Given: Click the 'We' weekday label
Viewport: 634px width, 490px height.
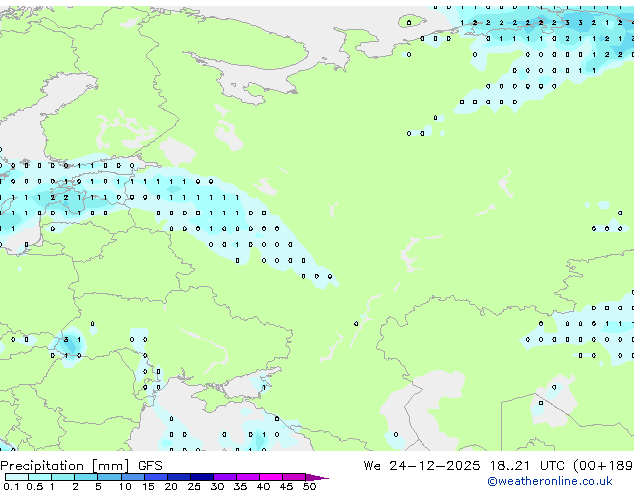Looking at the screenshot, I should (372, 466).
